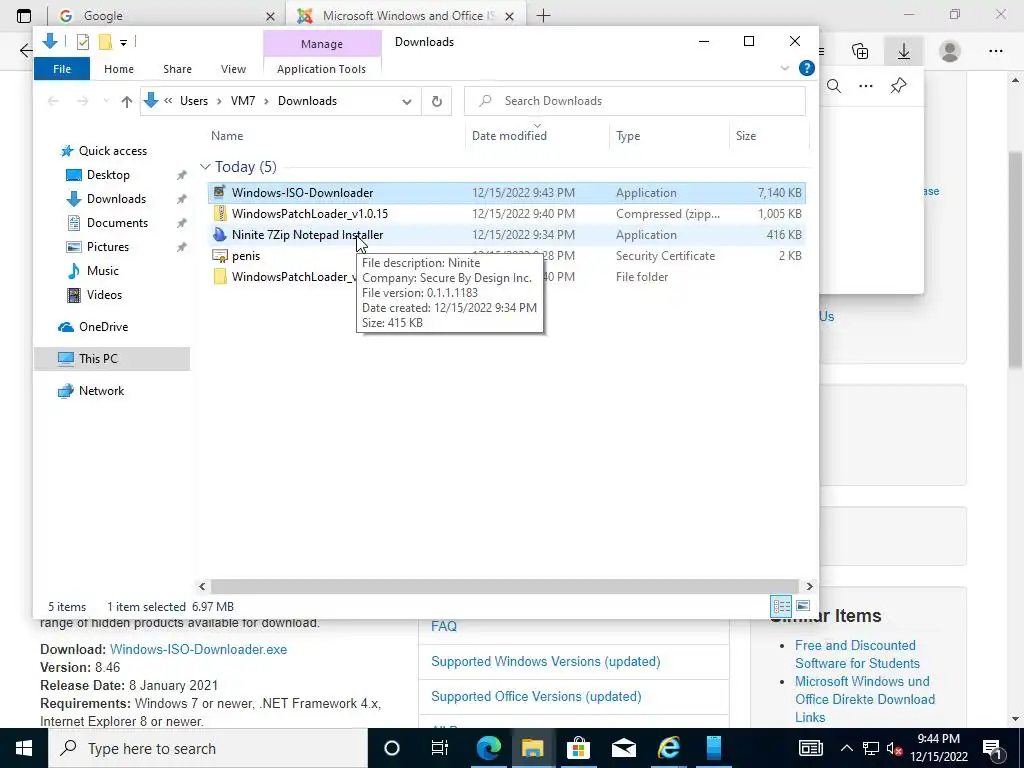Viewport: 1024px width, 768px height.
Task: Open Quick access in navigation pane
Action: click(113, 151)
